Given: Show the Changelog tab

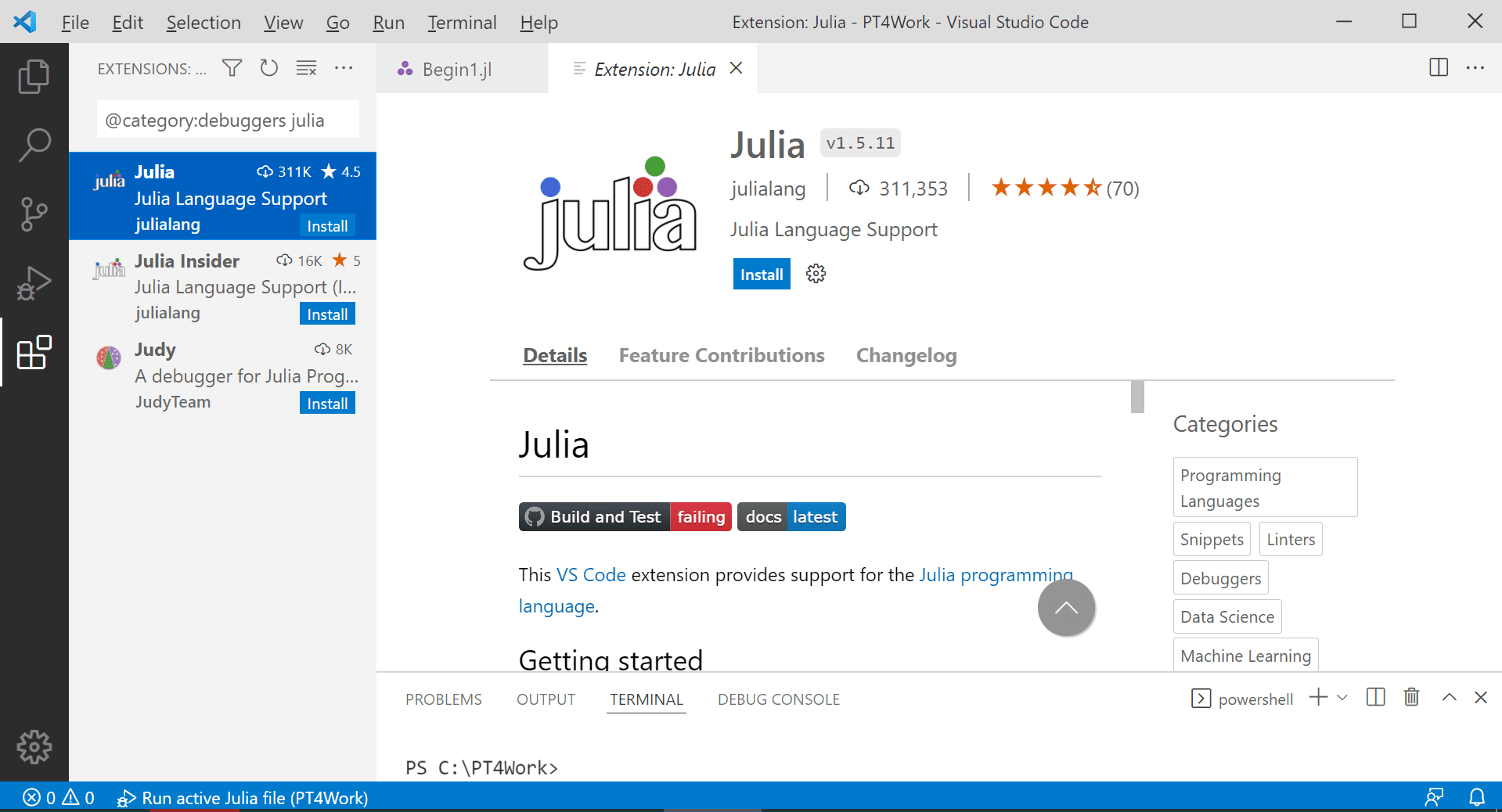Looking at the screenshot, I should point(906,355).
